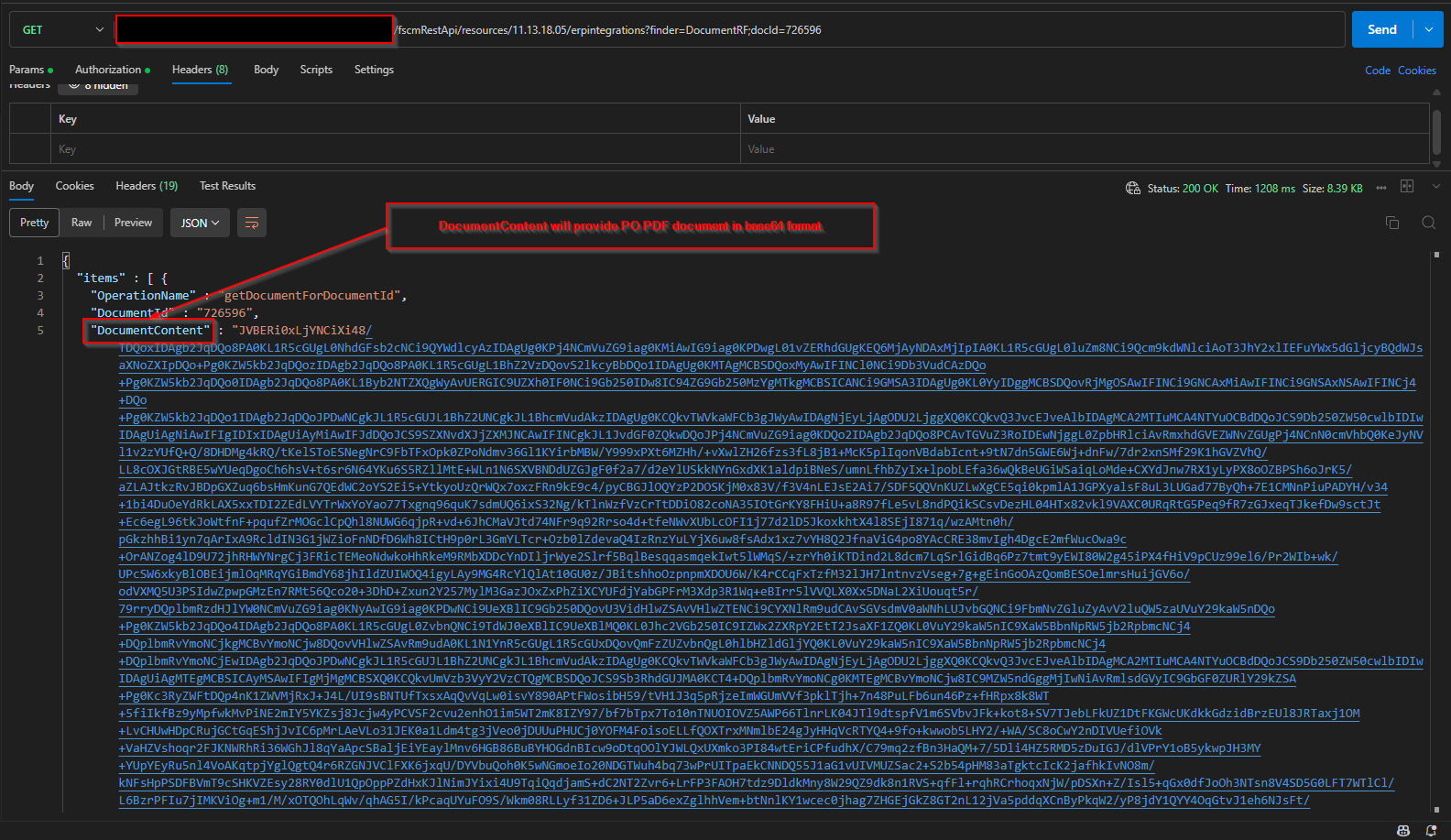The height and width of the screenshot is (840, 1451).
Task: Expand the Send button dropdown arrow
Action: [x=1428, y=30]
